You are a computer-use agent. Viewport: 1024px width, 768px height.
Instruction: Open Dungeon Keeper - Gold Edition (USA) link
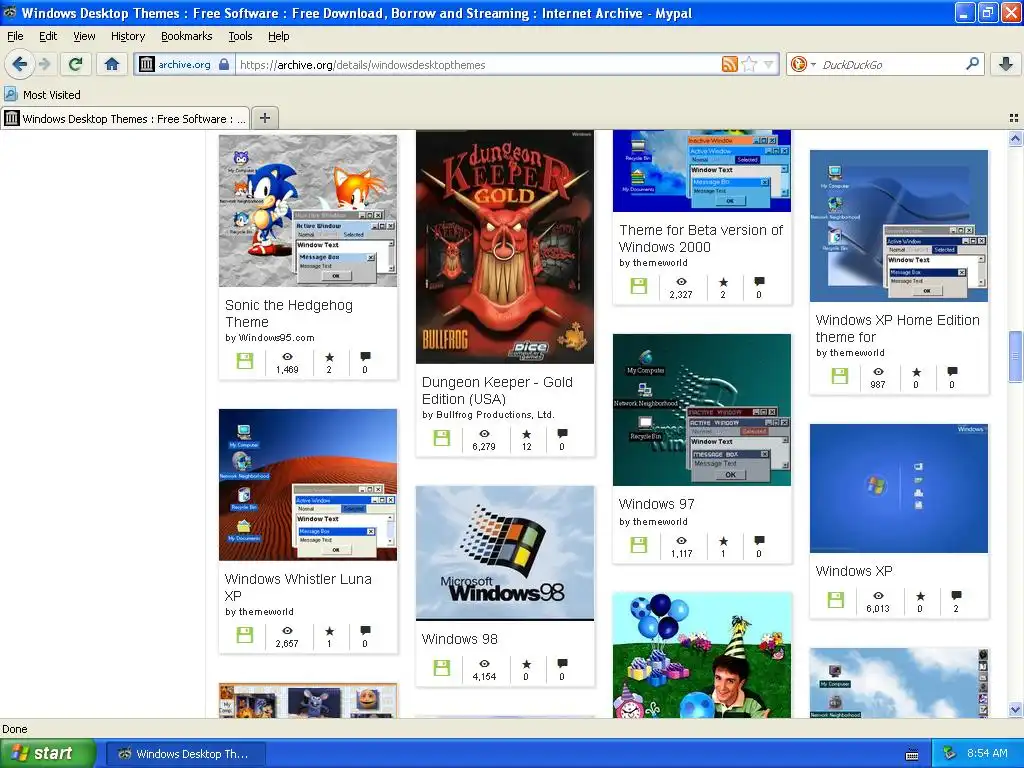497,391
